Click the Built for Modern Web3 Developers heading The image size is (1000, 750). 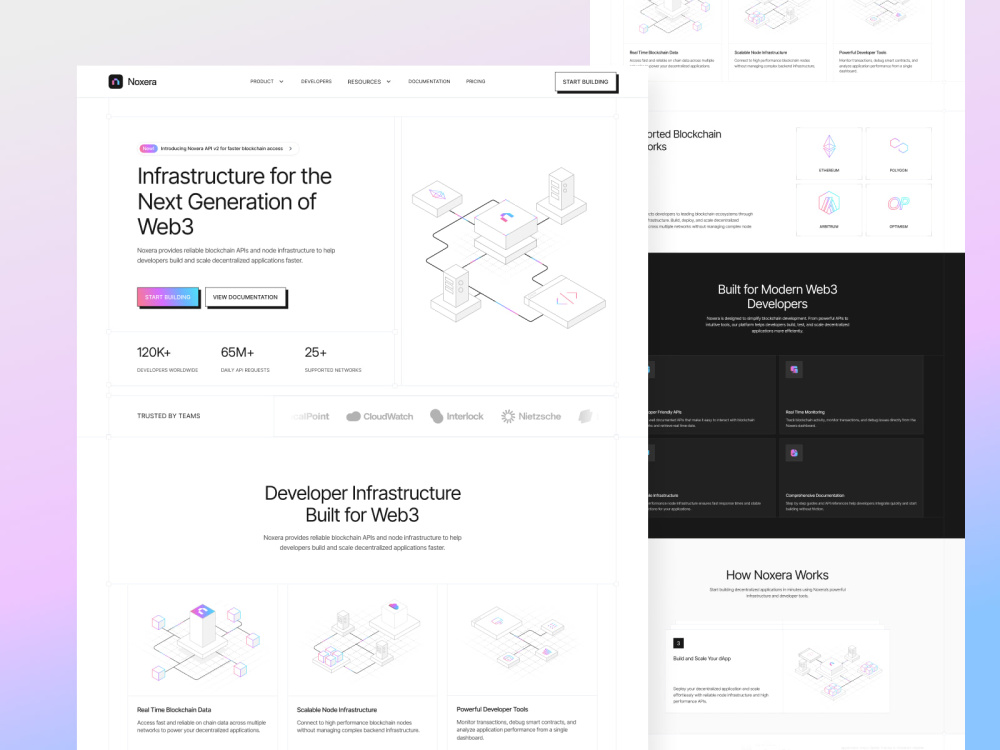click(777, 297)
